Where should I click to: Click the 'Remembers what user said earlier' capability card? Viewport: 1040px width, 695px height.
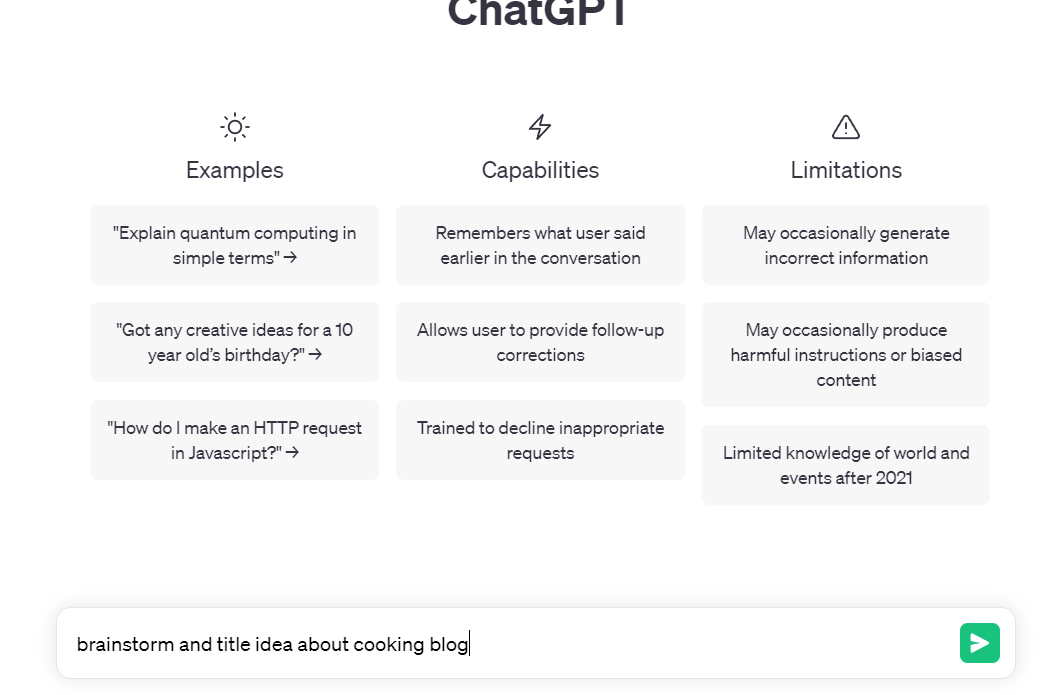coord(540,244)
